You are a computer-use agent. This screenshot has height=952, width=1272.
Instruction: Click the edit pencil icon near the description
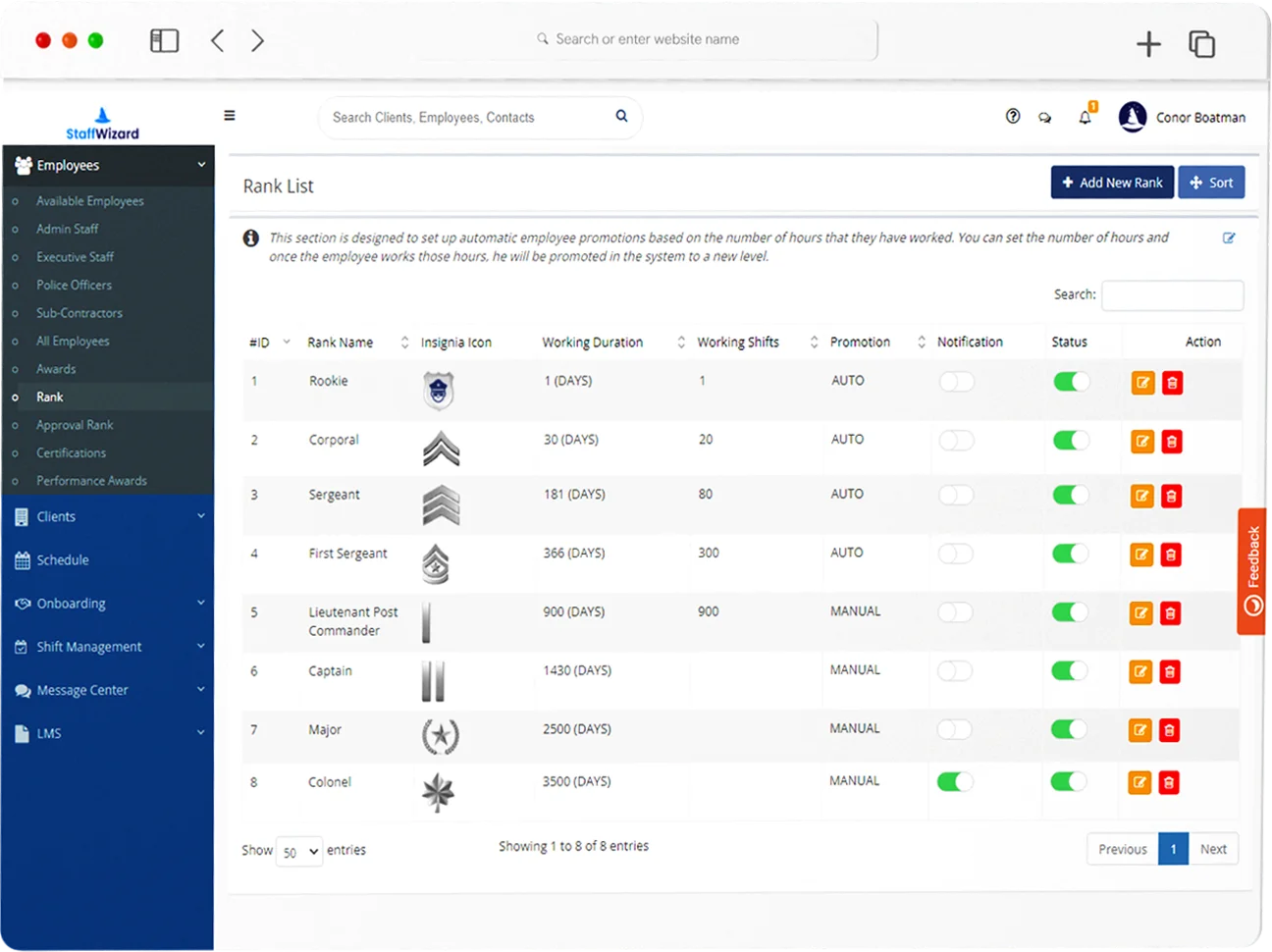[1229, 238]
